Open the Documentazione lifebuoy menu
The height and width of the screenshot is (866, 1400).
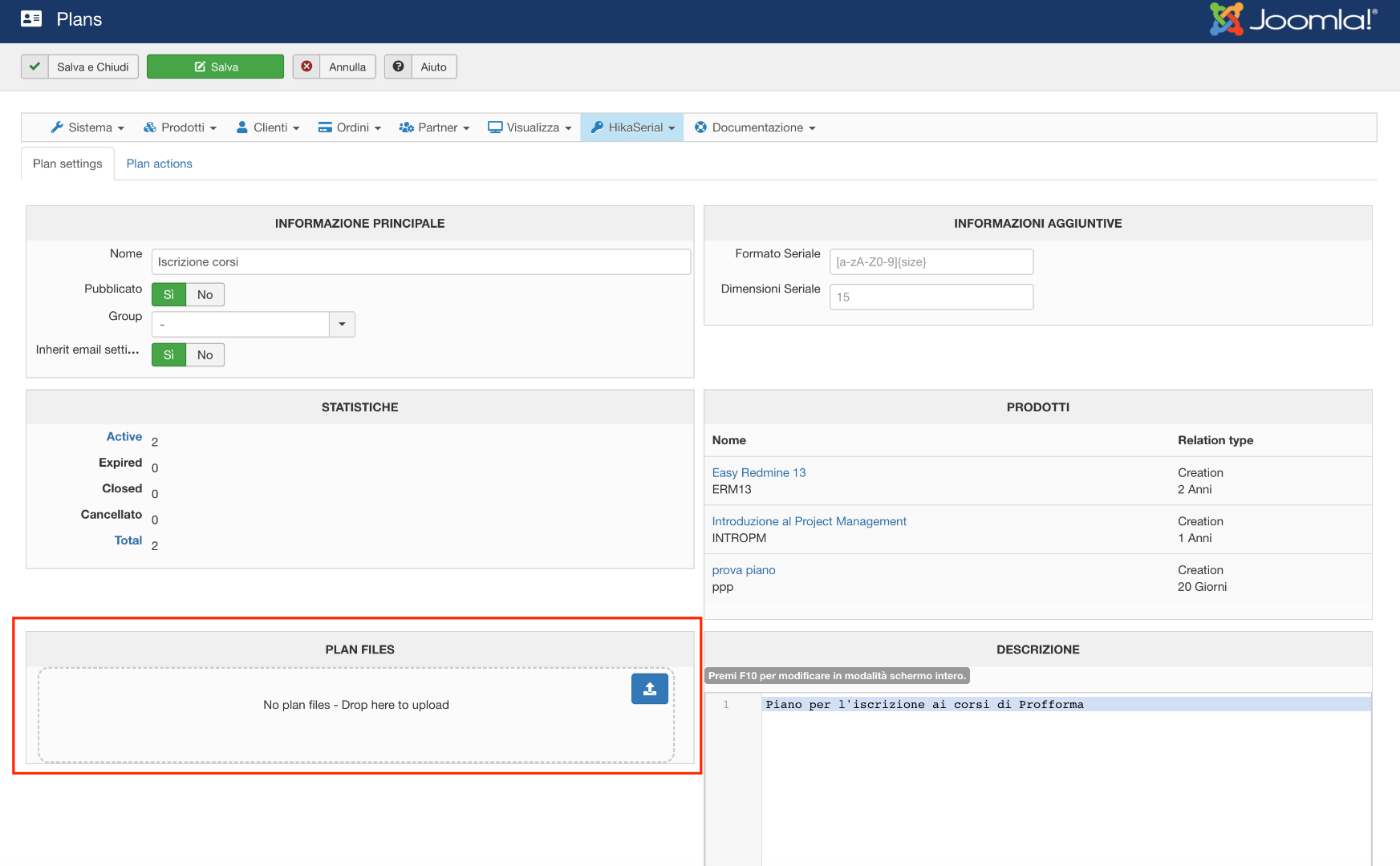755,127
